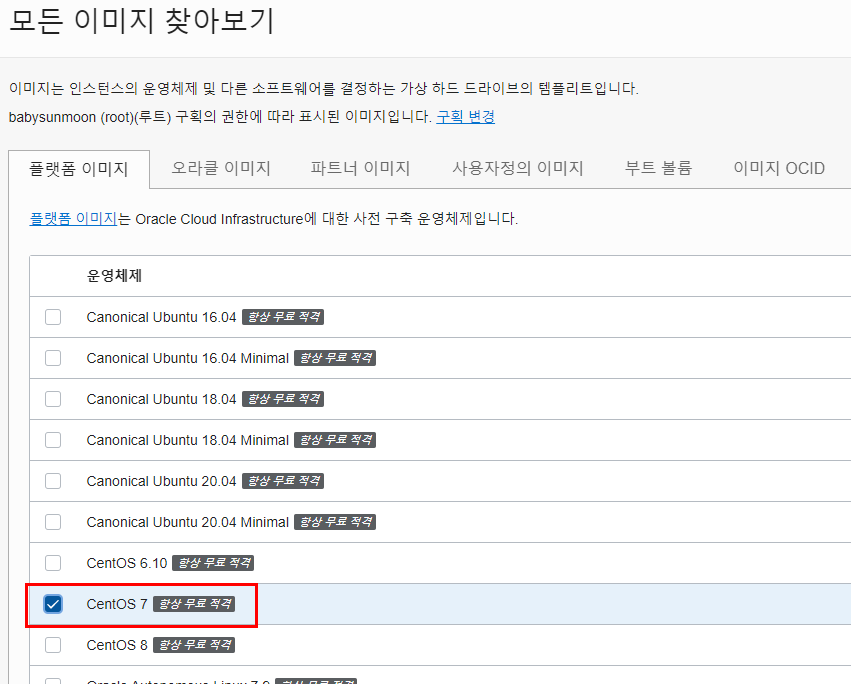Click the CentOS 6.10 row name

(126, 563)
